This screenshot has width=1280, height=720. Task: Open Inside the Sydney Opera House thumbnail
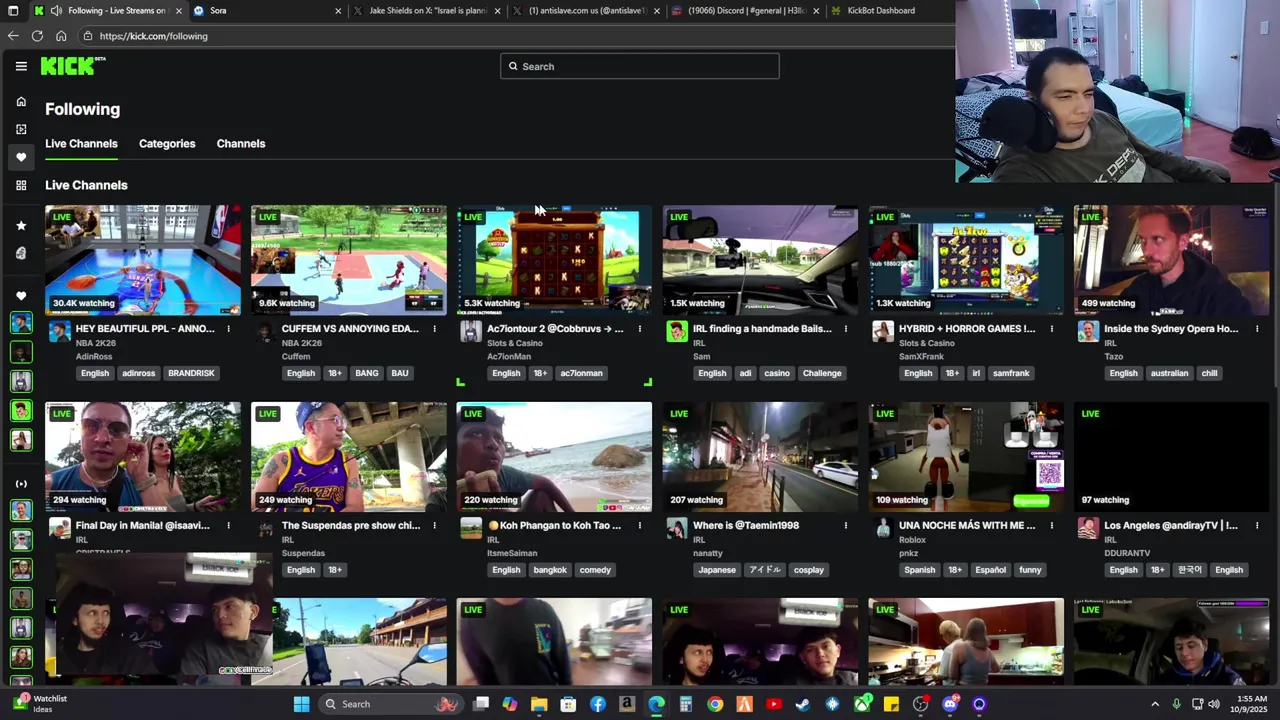(1171, 260)
